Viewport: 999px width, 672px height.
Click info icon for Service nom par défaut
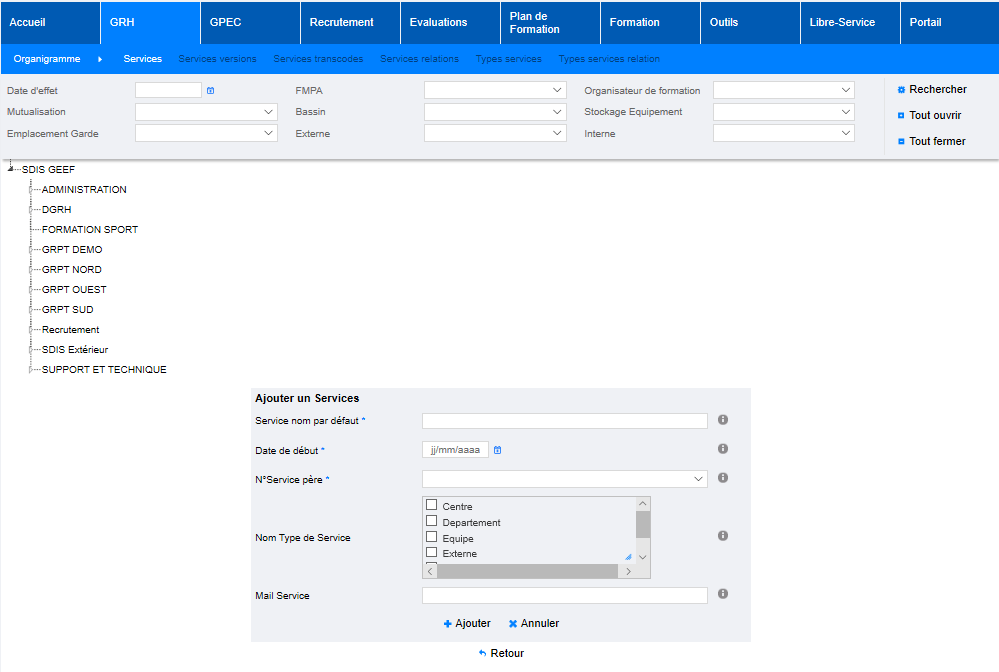pos(723,420)
